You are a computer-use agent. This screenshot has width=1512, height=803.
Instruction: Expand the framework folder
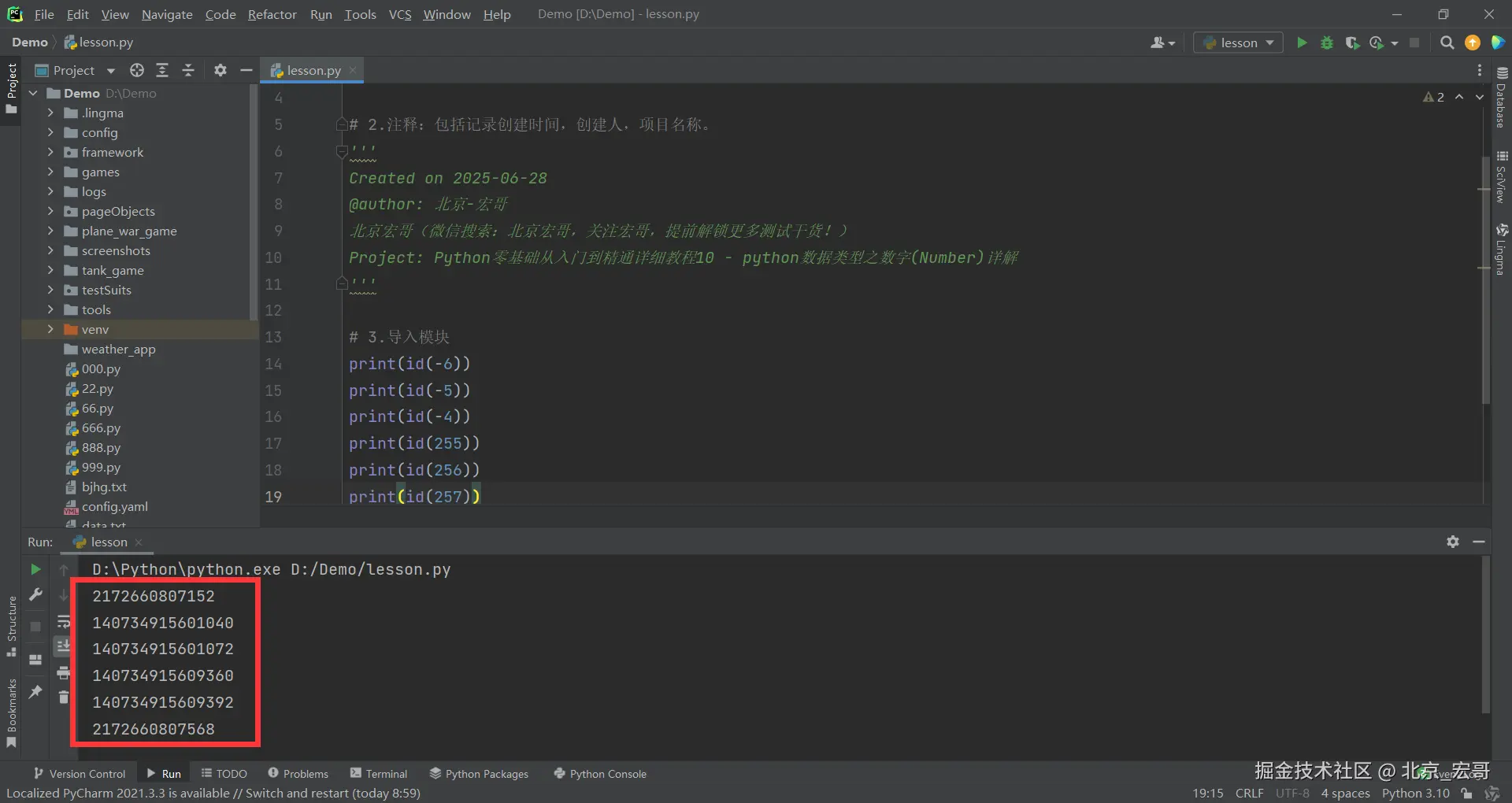point(50,152)
